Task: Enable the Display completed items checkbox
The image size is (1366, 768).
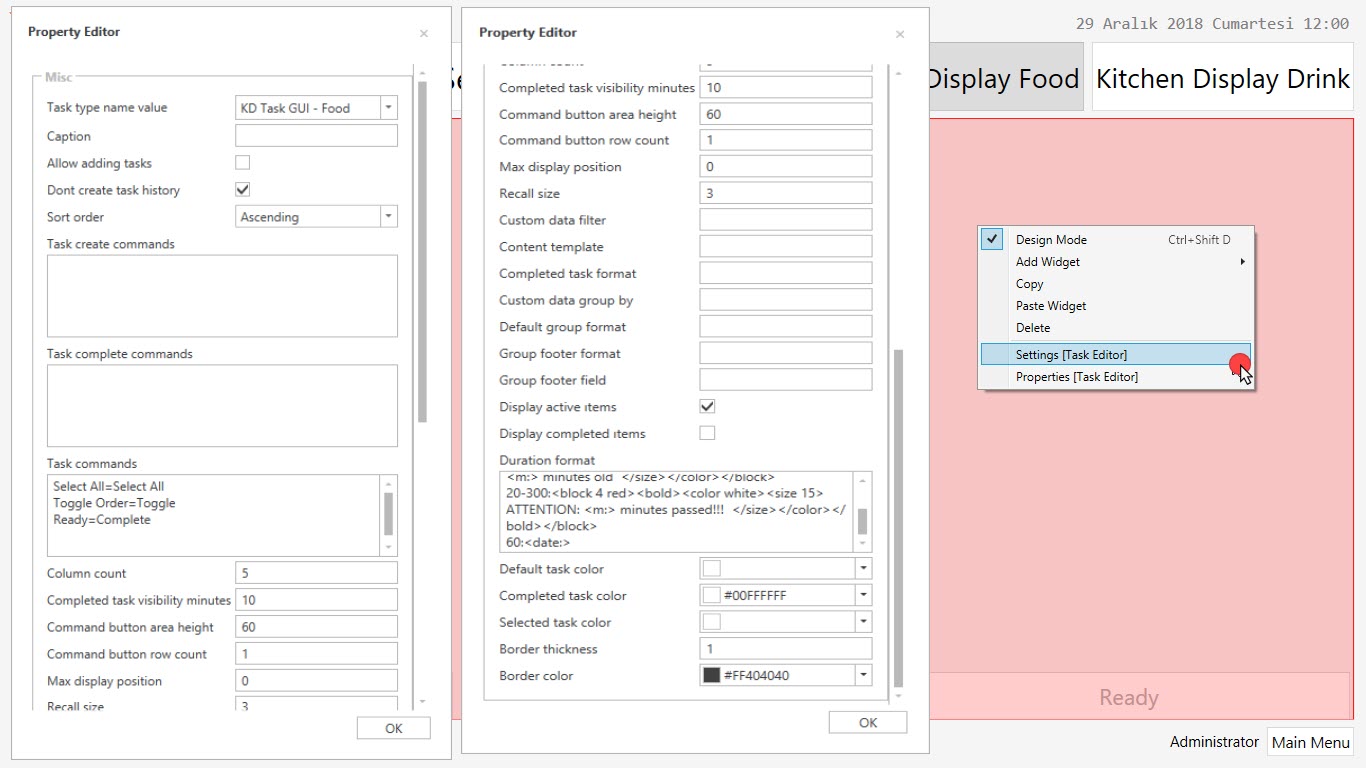Action: tap(707, 433)
